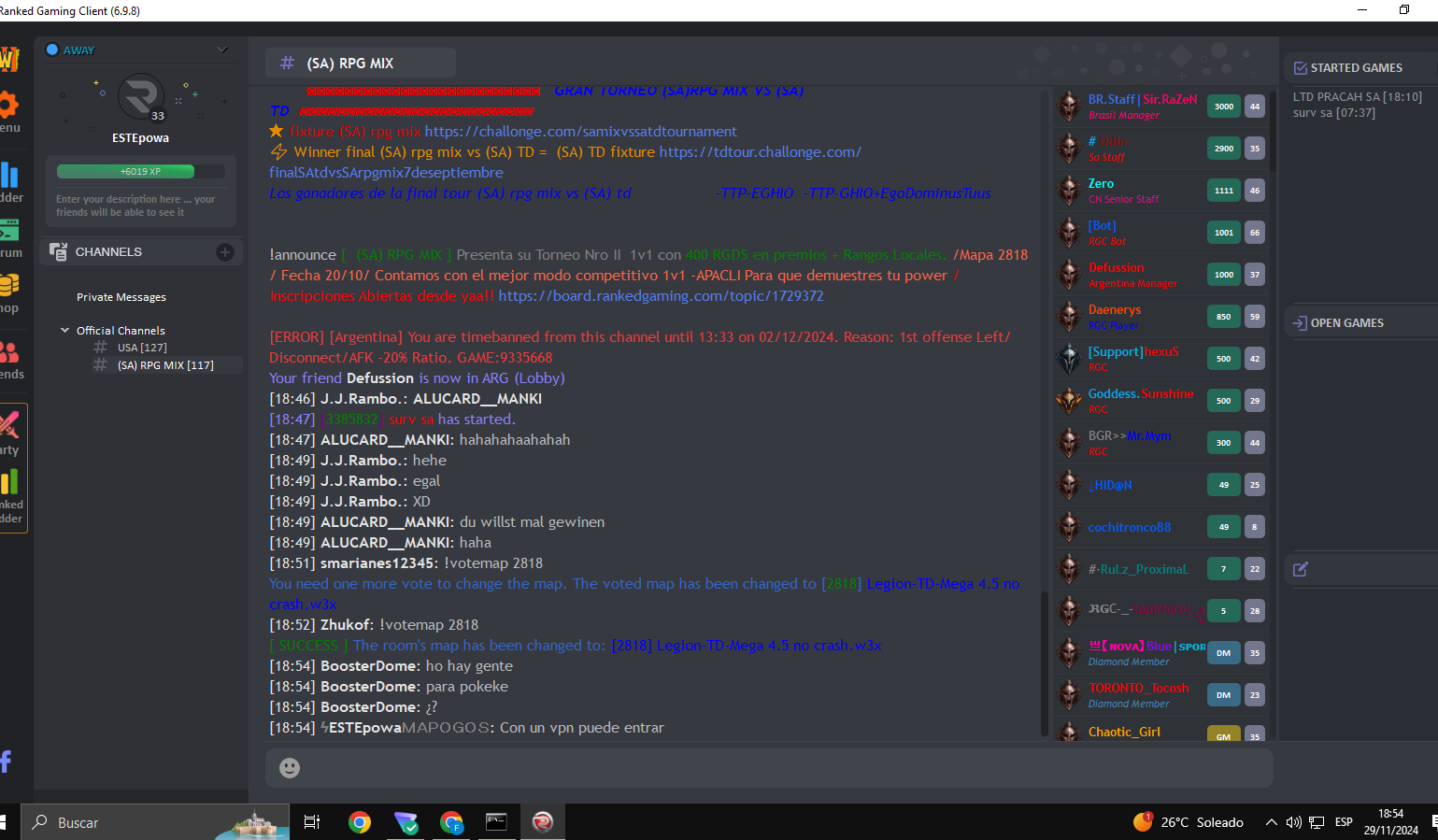Click the chat message input field
This screenshot has width=1438, height=840.
pyautogui.click(x=768, y=768)
